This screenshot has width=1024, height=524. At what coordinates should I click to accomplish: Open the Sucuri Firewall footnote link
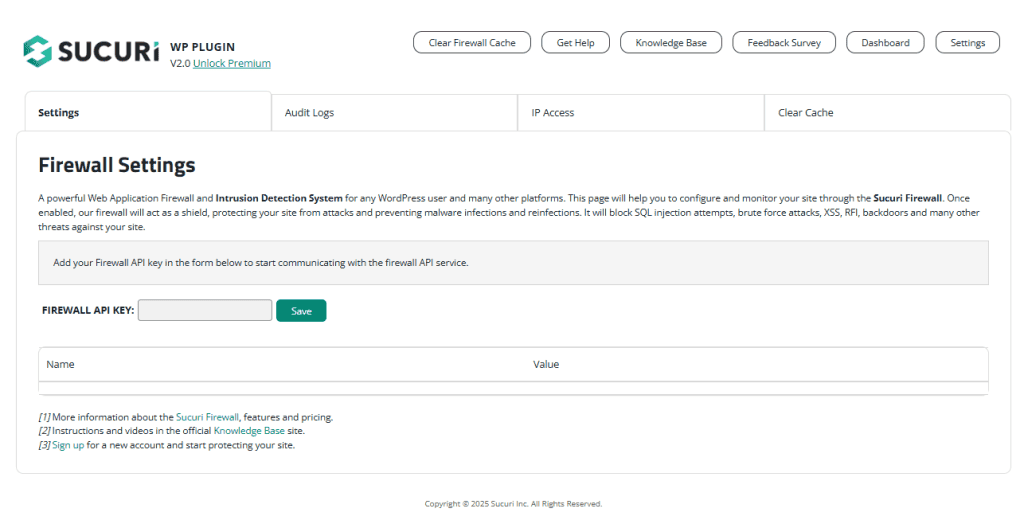207,417
